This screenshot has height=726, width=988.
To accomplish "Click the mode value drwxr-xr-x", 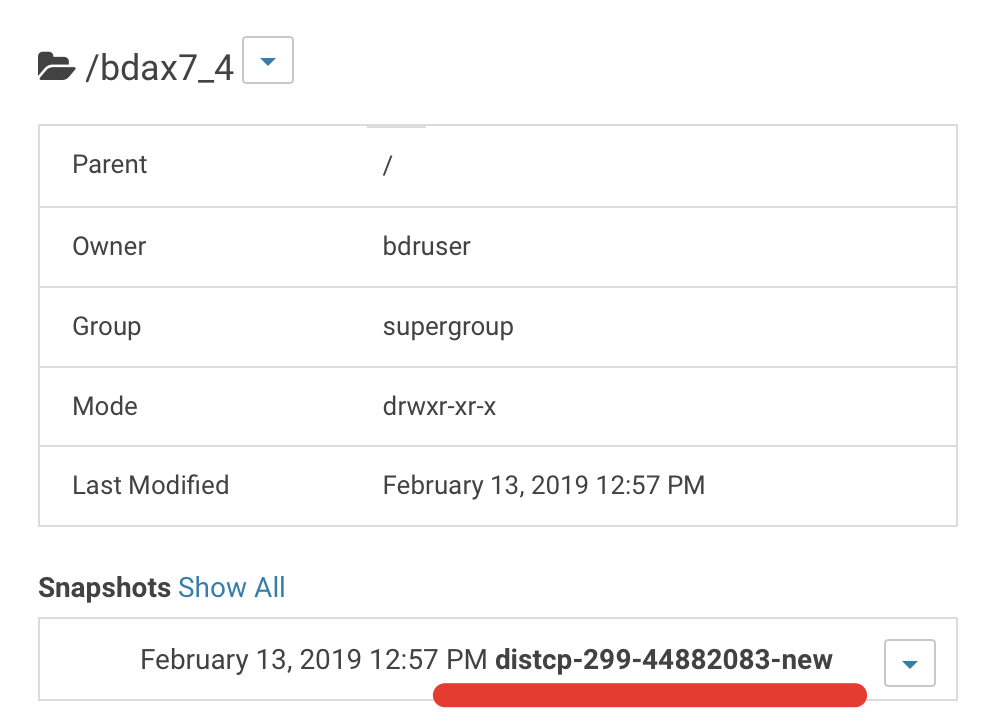I will click(x=440, y=406).
